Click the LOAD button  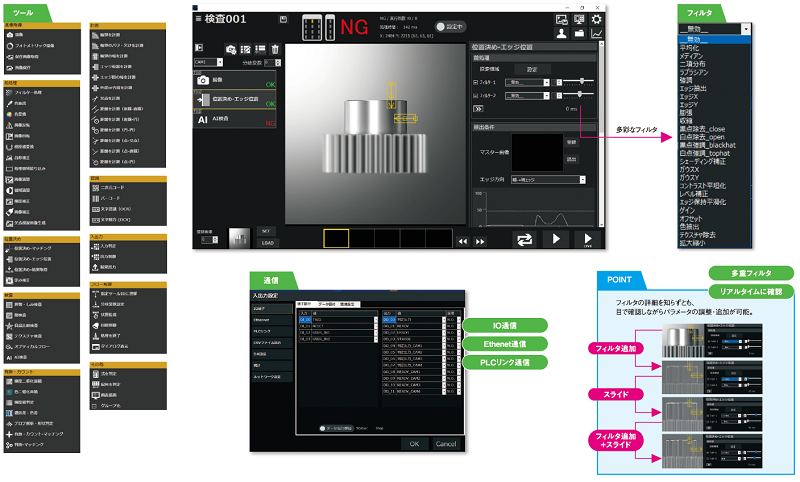click(269, 242)
